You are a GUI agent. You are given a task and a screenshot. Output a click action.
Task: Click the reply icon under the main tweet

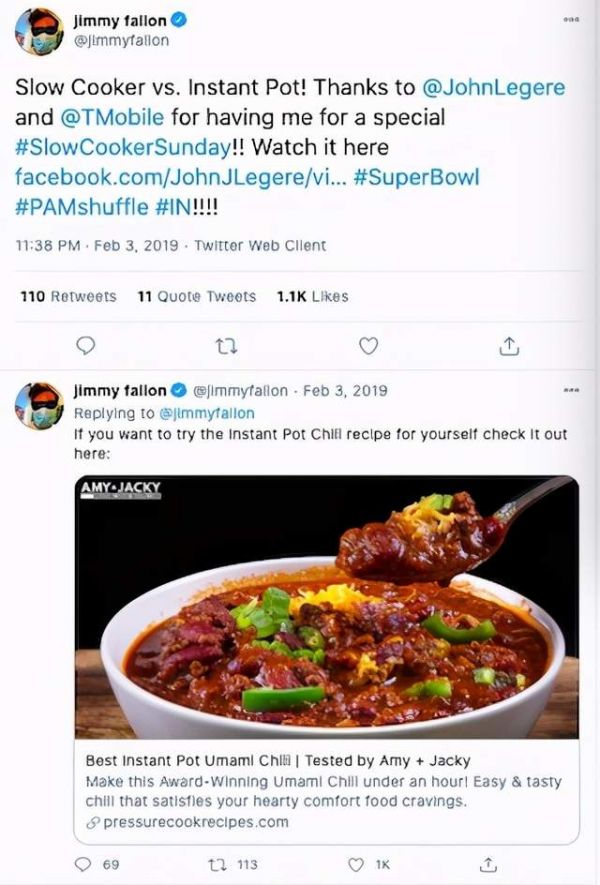[x=85, y=345]
